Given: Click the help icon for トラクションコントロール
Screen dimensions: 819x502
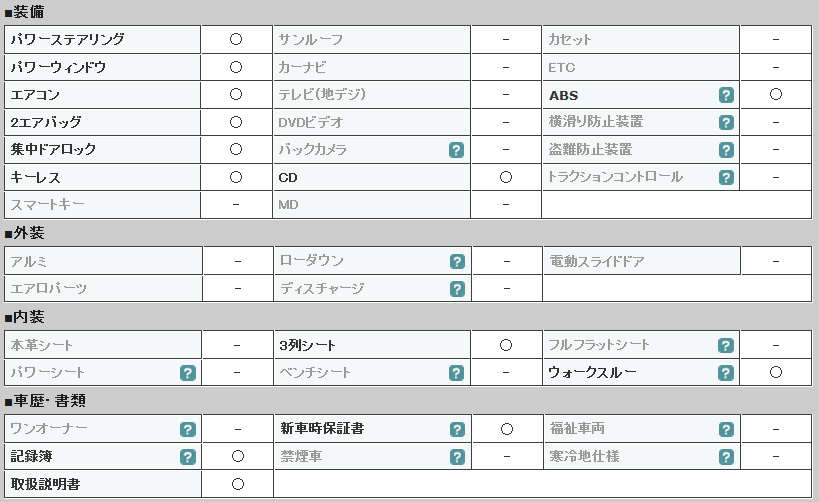Looking at the screenshot, I should [726, 178].
